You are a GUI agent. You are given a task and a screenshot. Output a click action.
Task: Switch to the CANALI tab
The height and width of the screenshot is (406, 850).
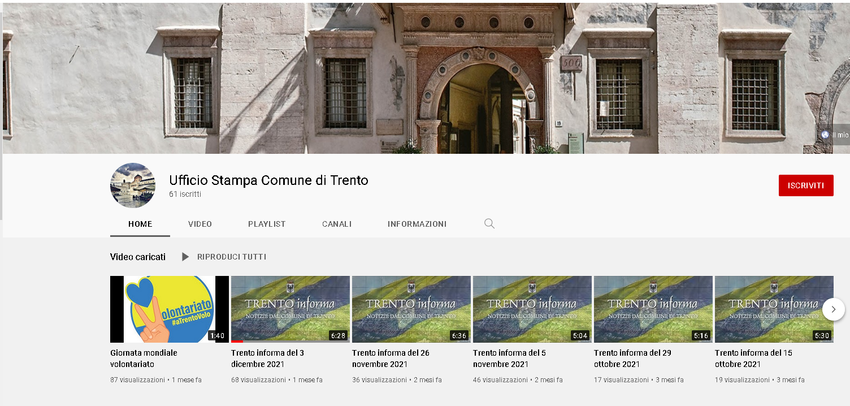pos(337,224)
